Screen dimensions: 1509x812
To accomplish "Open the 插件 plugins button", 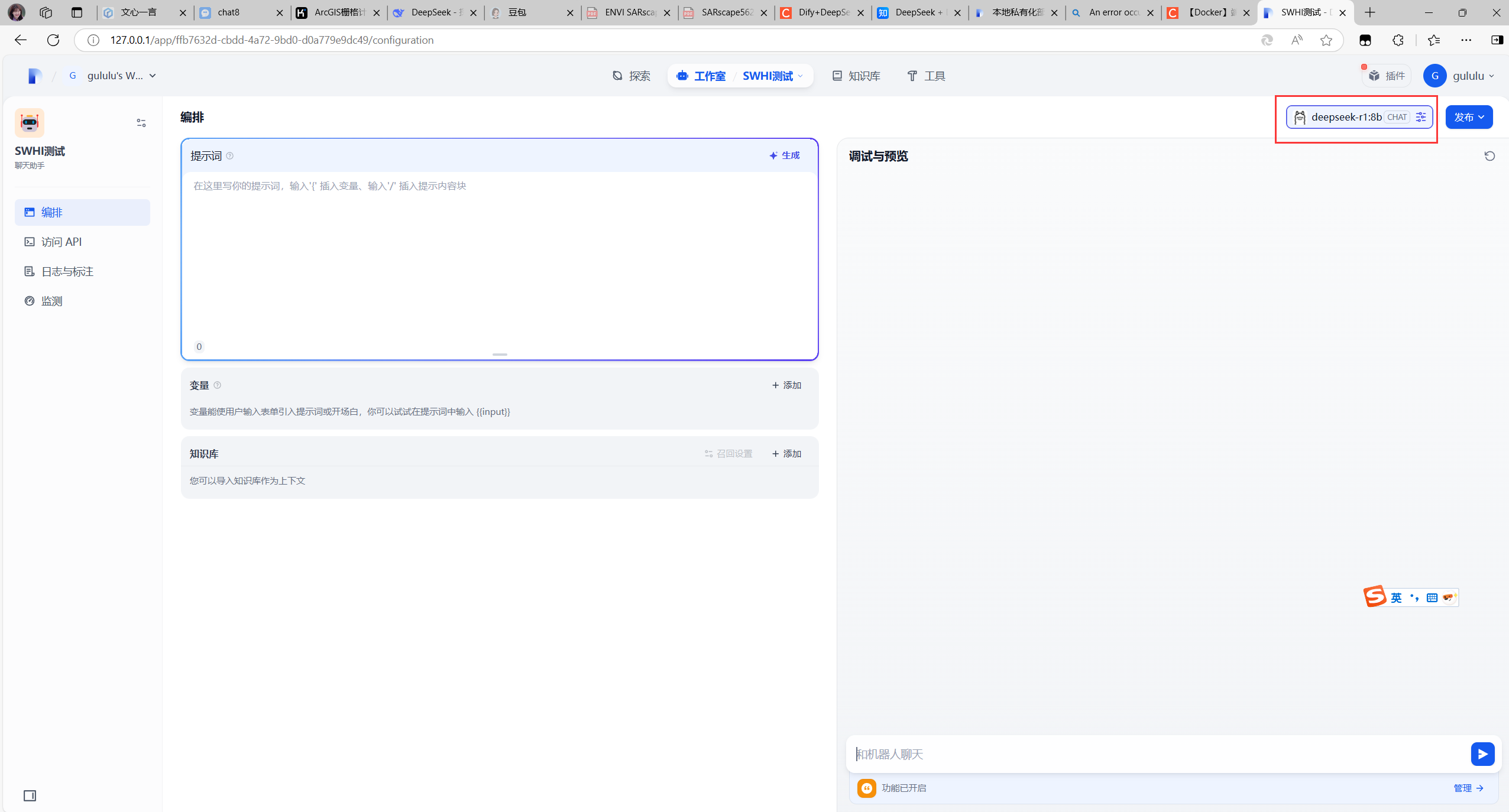I will tap(1387, 76).
